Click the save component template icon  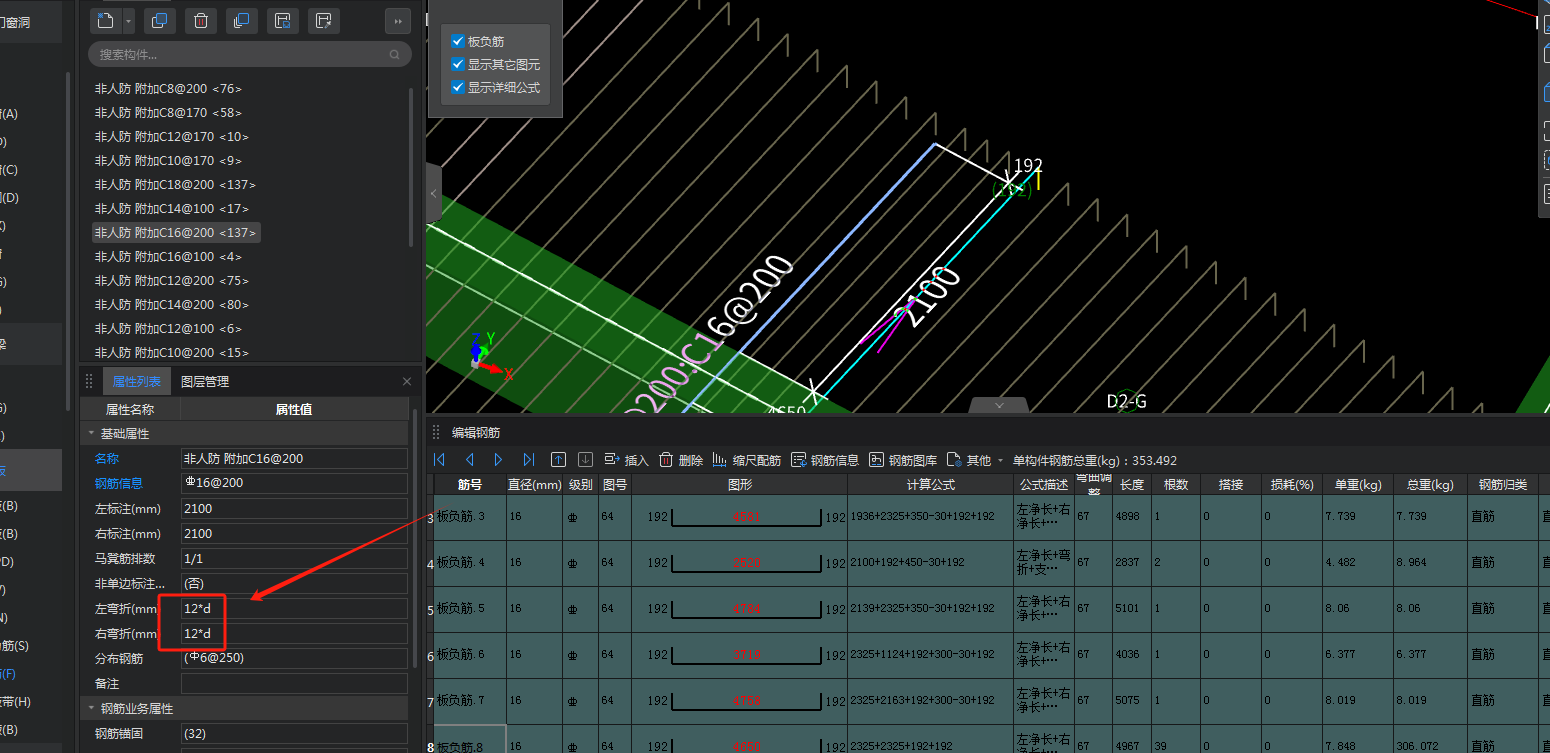pyautogui.click(x=282, y=20)
